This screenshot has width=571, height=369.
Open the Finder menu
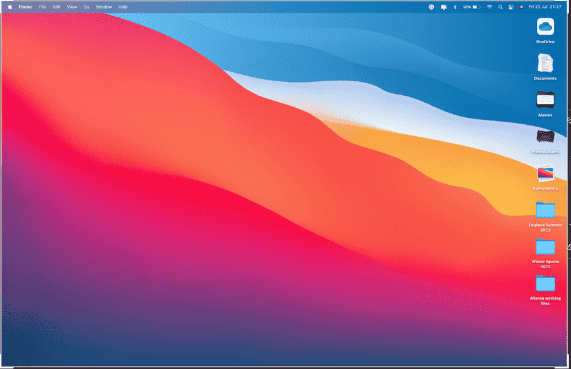click(x=25, y=7)
